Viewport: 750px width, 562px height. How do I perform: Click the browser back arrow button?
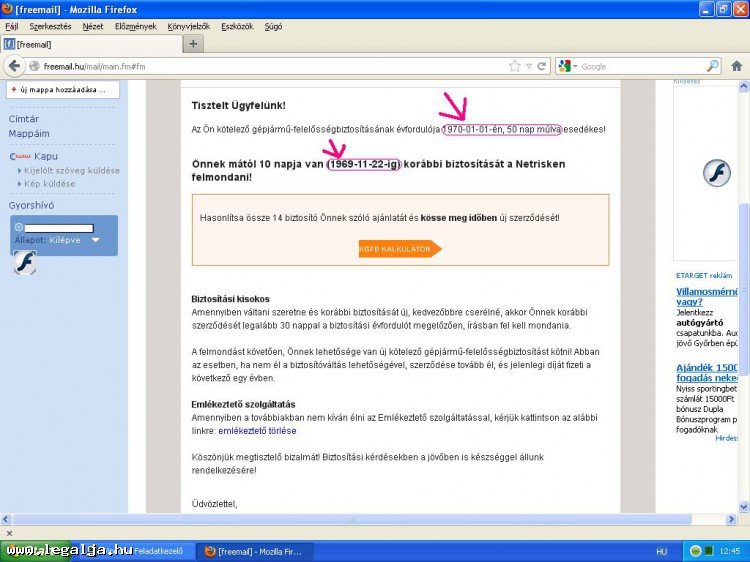[x=14, y=66]
